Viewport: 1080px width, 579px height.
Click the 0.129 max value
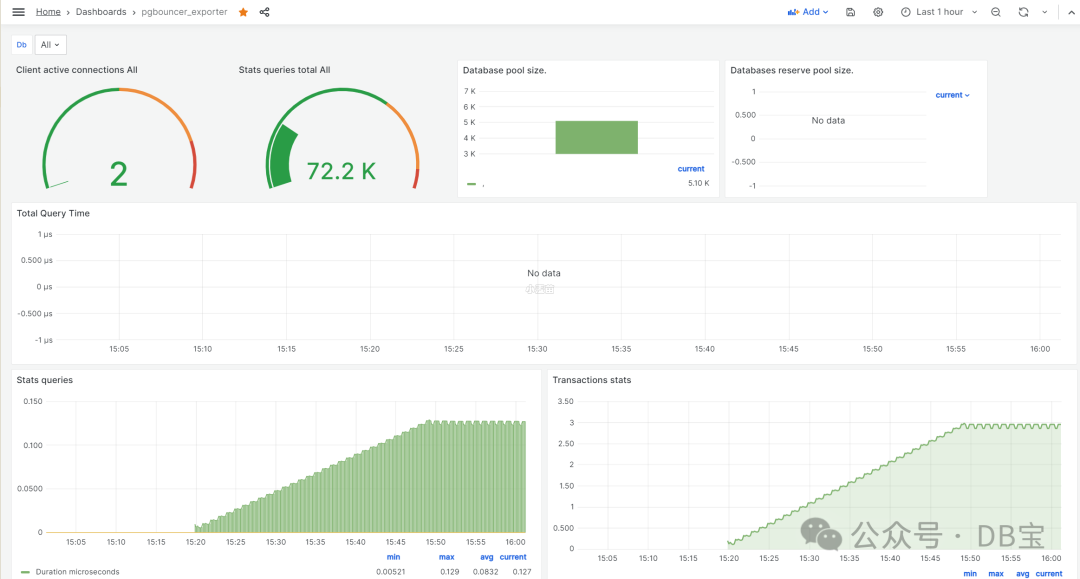coord(450,571)
